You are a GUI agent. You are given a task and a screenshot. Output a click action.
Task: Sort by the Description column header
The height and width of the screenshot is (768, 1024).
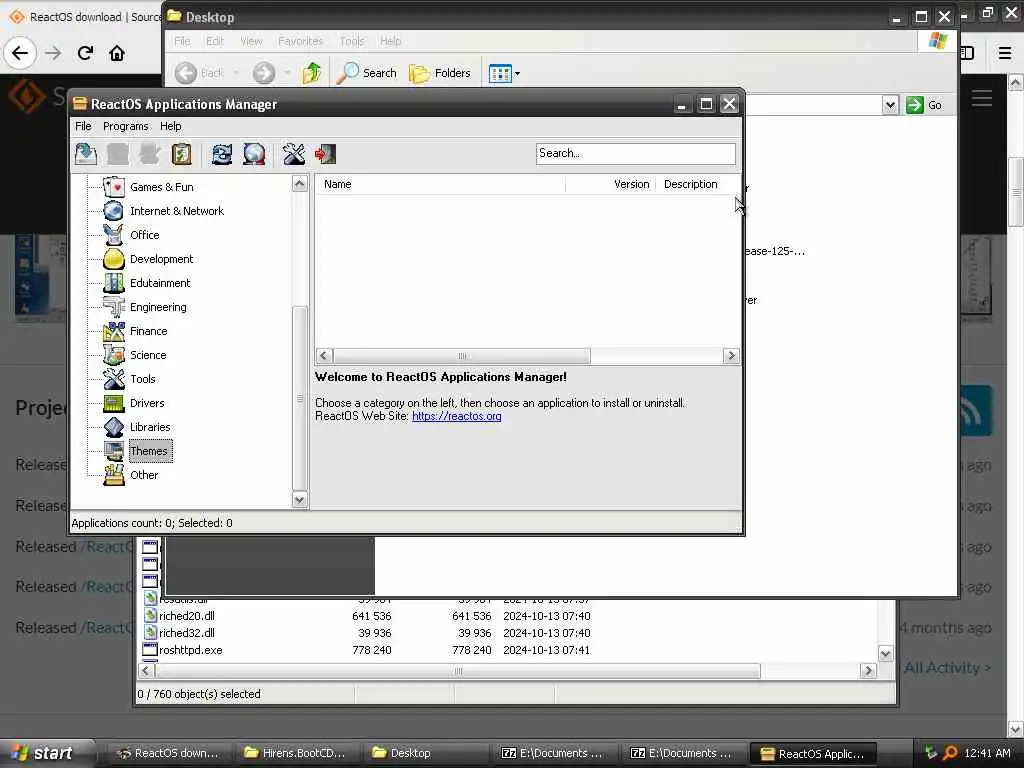click(x=697, y=184)
